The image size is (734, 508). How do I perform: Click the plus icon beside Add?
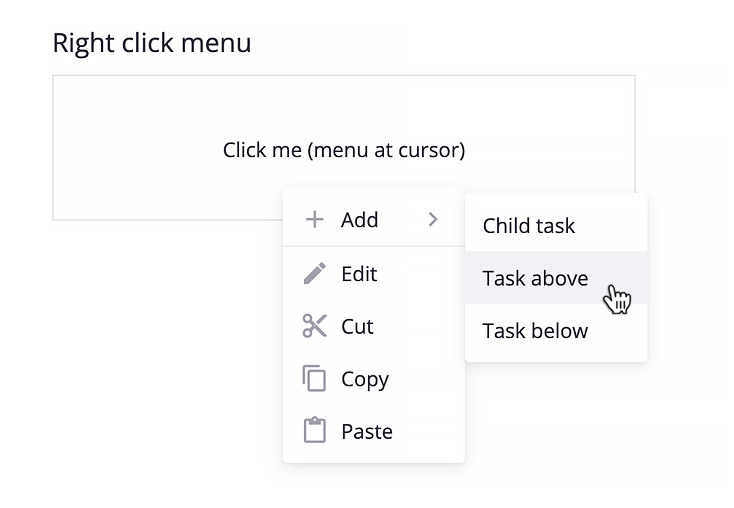(315, 220)
